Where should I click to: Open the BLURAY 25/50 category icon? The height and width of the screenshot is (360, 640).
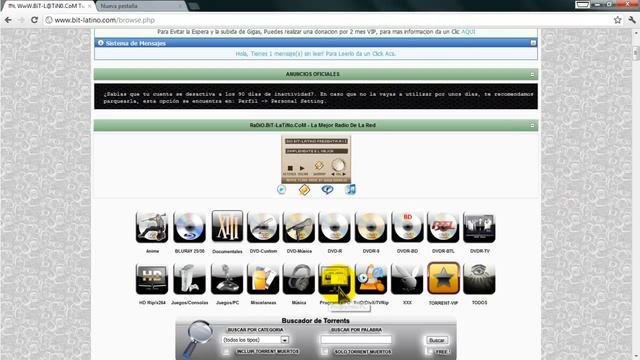click(189, 227)
